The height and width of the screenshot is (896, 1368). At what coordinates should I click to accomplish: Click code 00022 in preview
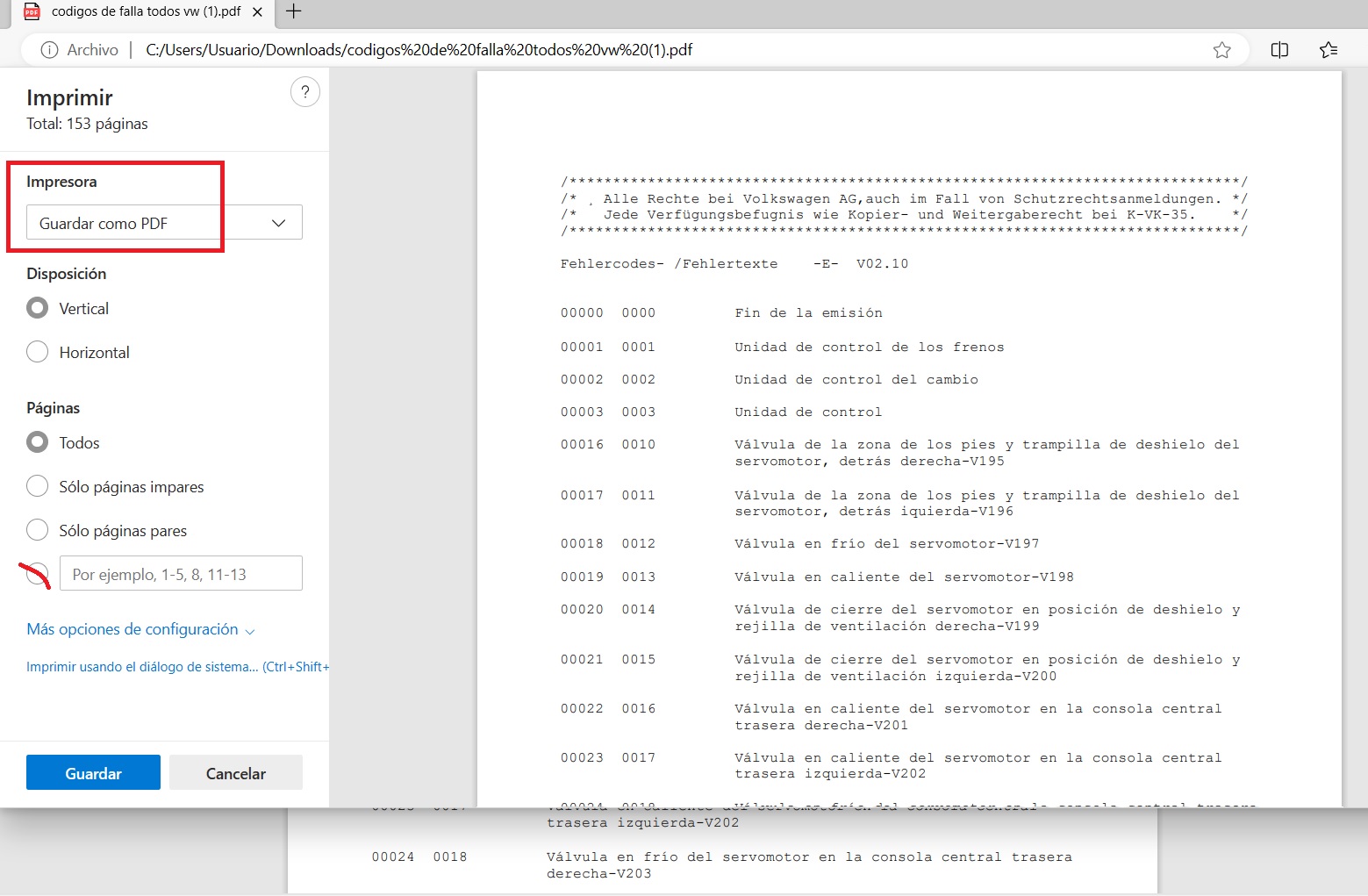582,709
